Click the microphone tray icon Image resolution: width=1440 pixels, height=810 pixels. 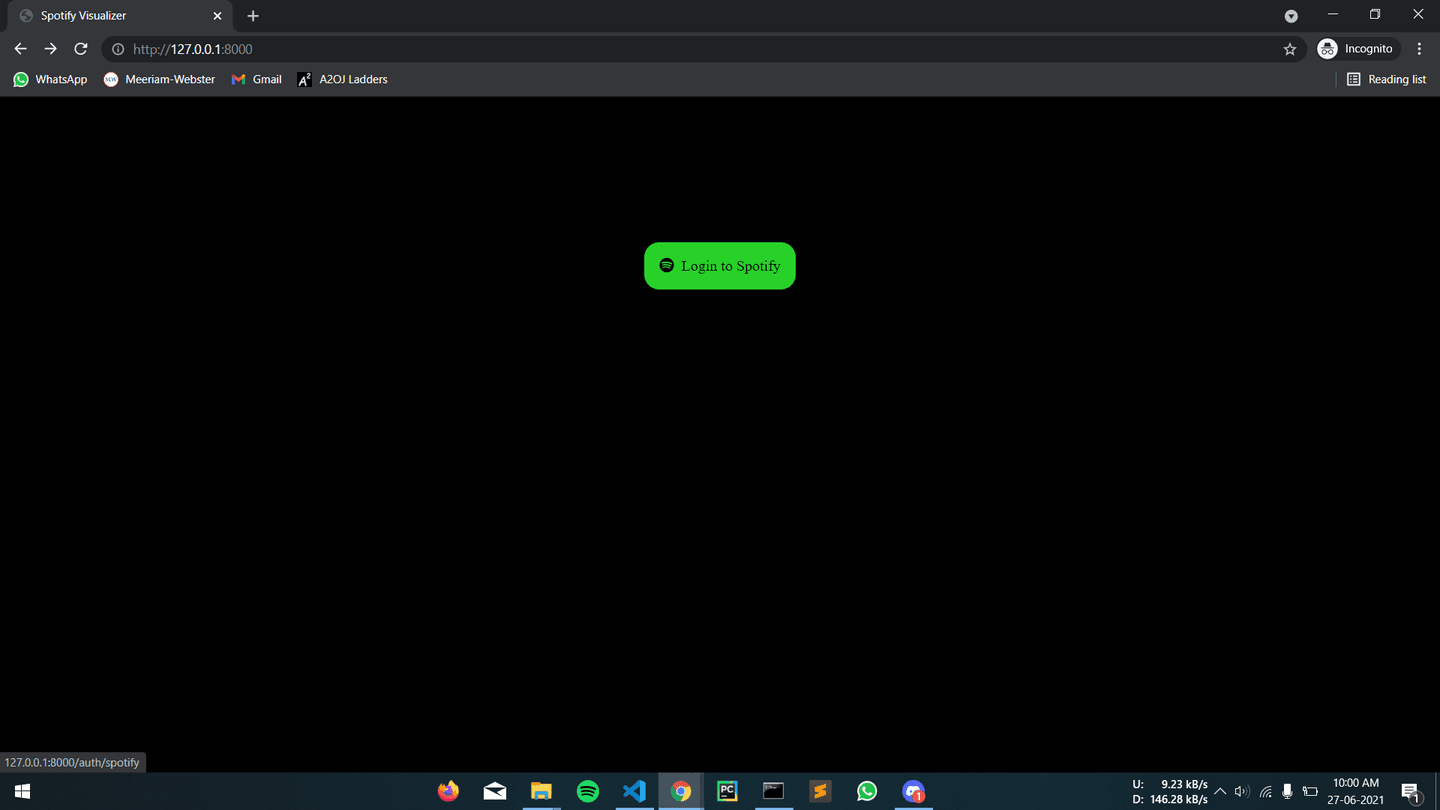[1287, 791]
